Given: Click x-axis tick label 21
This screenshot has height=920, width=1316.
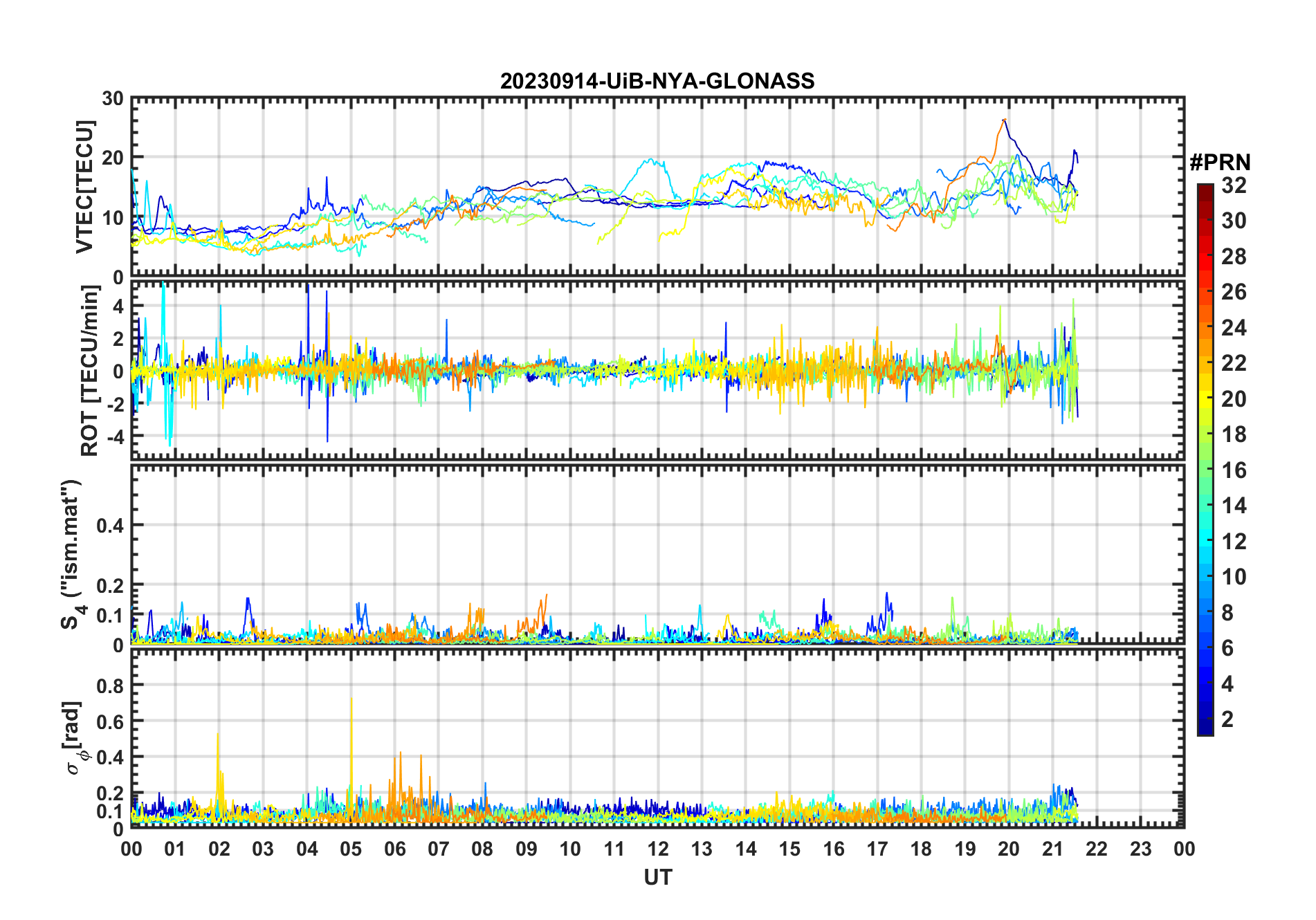Looking at the screenshot, I should (1052, 849).
